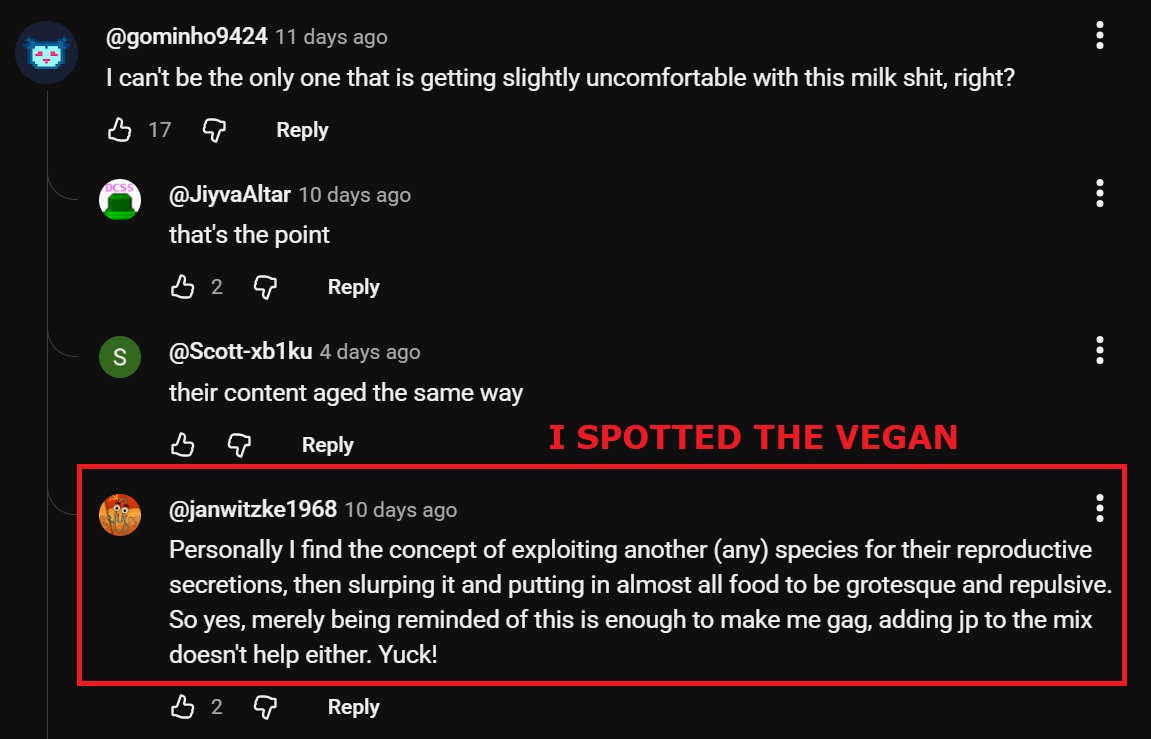Dislike @JiyvaAltar's reply
The width and height of the screenshot is (1151, 739).
pos(265,286)
